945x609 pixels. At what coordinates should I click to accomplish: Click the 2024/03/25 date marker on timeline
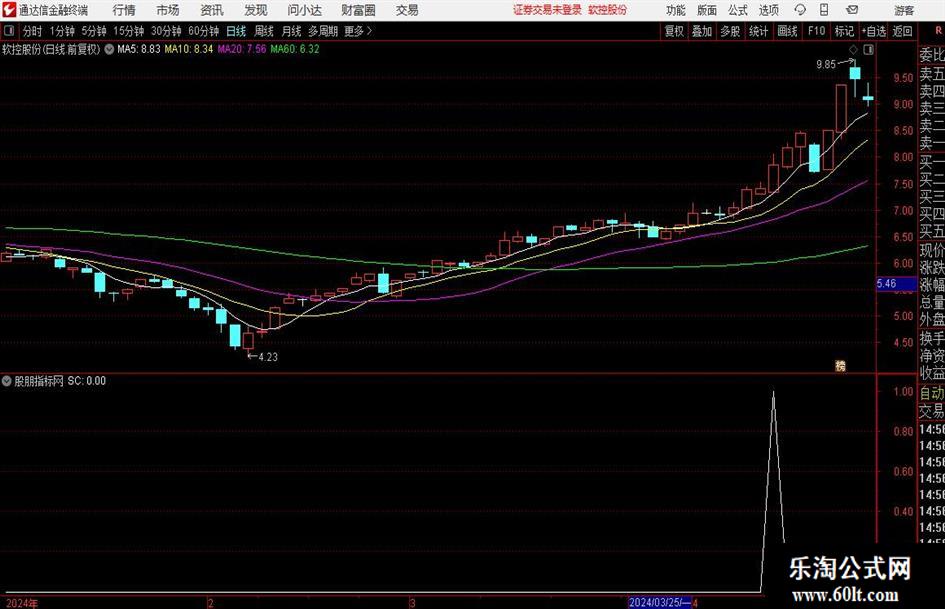click(x=659, y=602)
